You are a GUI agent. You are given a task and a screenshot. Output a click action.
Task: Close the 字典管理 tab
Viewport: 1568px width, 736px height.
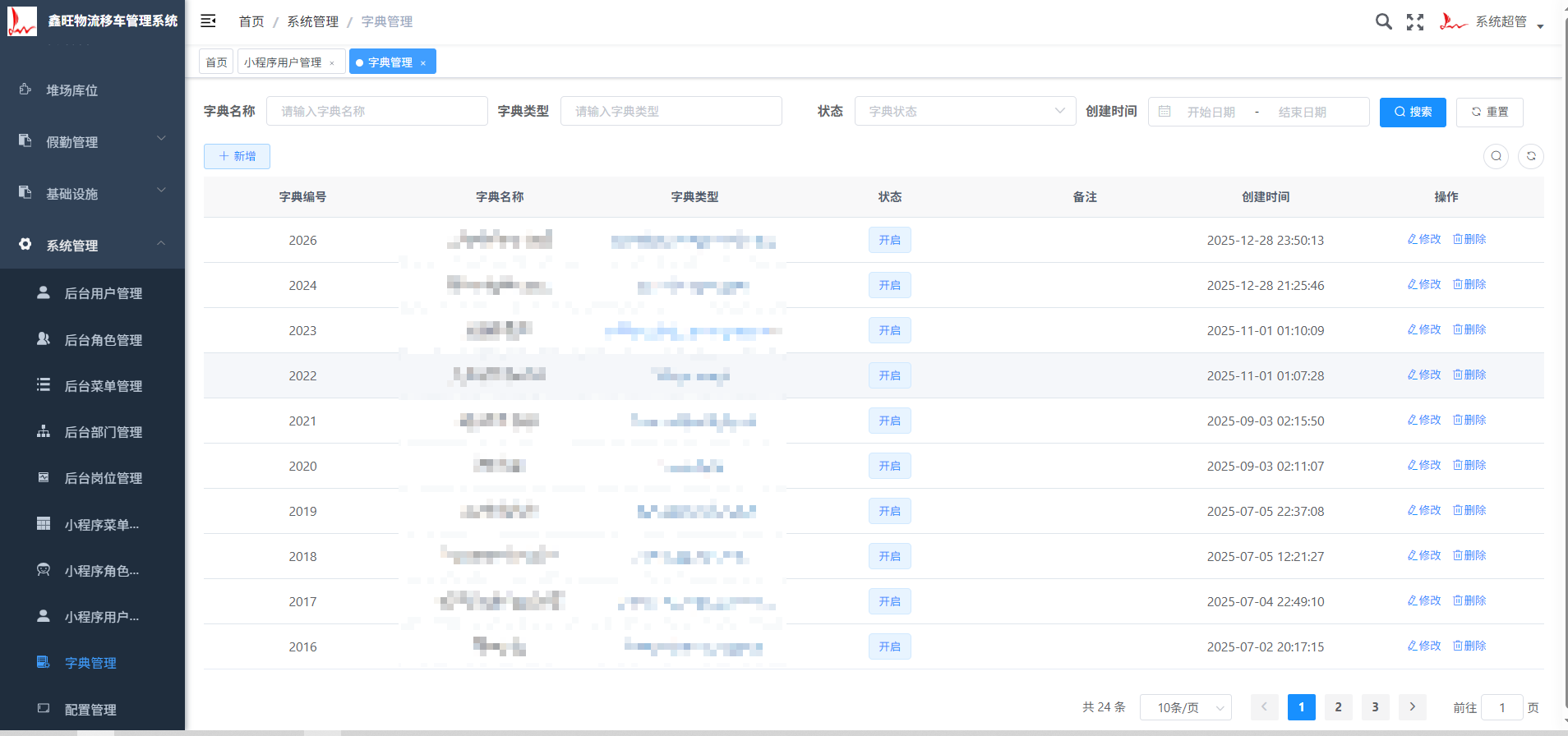pos(423,63)
